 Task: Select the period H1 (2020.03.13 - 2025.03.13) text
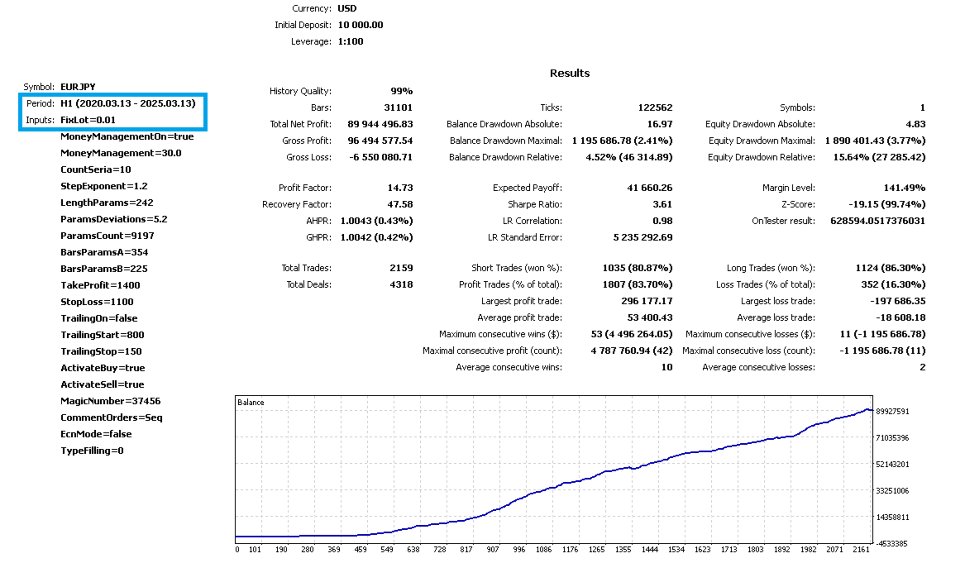[x=128, y=103]
